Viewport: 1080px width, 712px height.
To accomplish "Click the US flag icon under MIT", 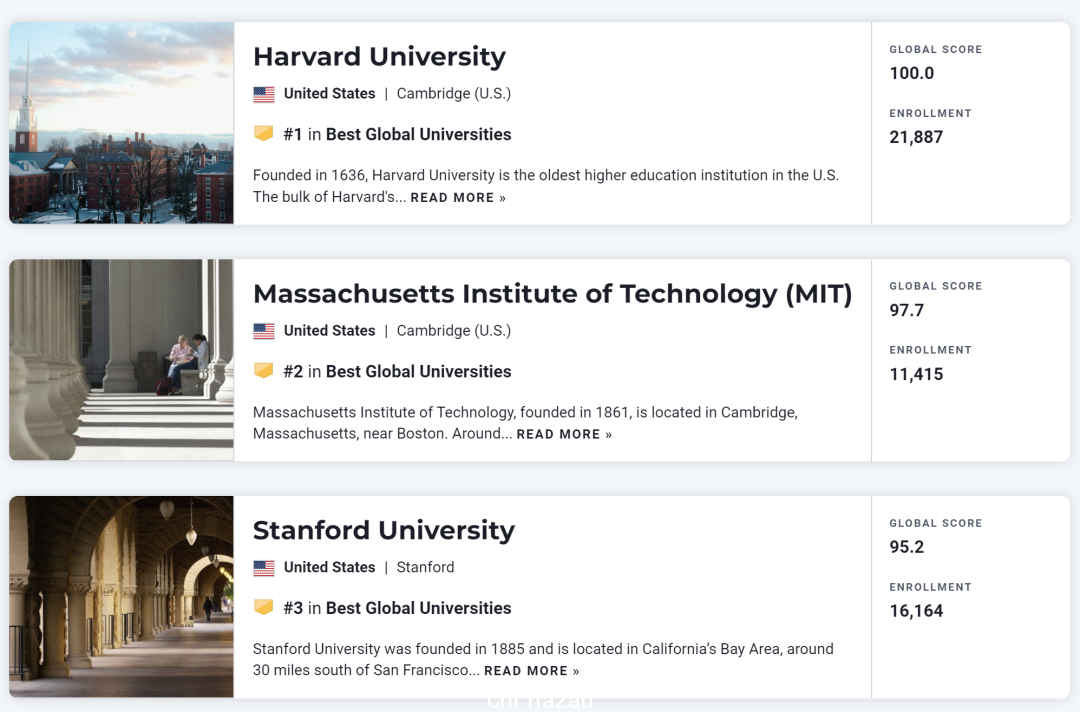I will pyautogui.click(x=264, y=331).
